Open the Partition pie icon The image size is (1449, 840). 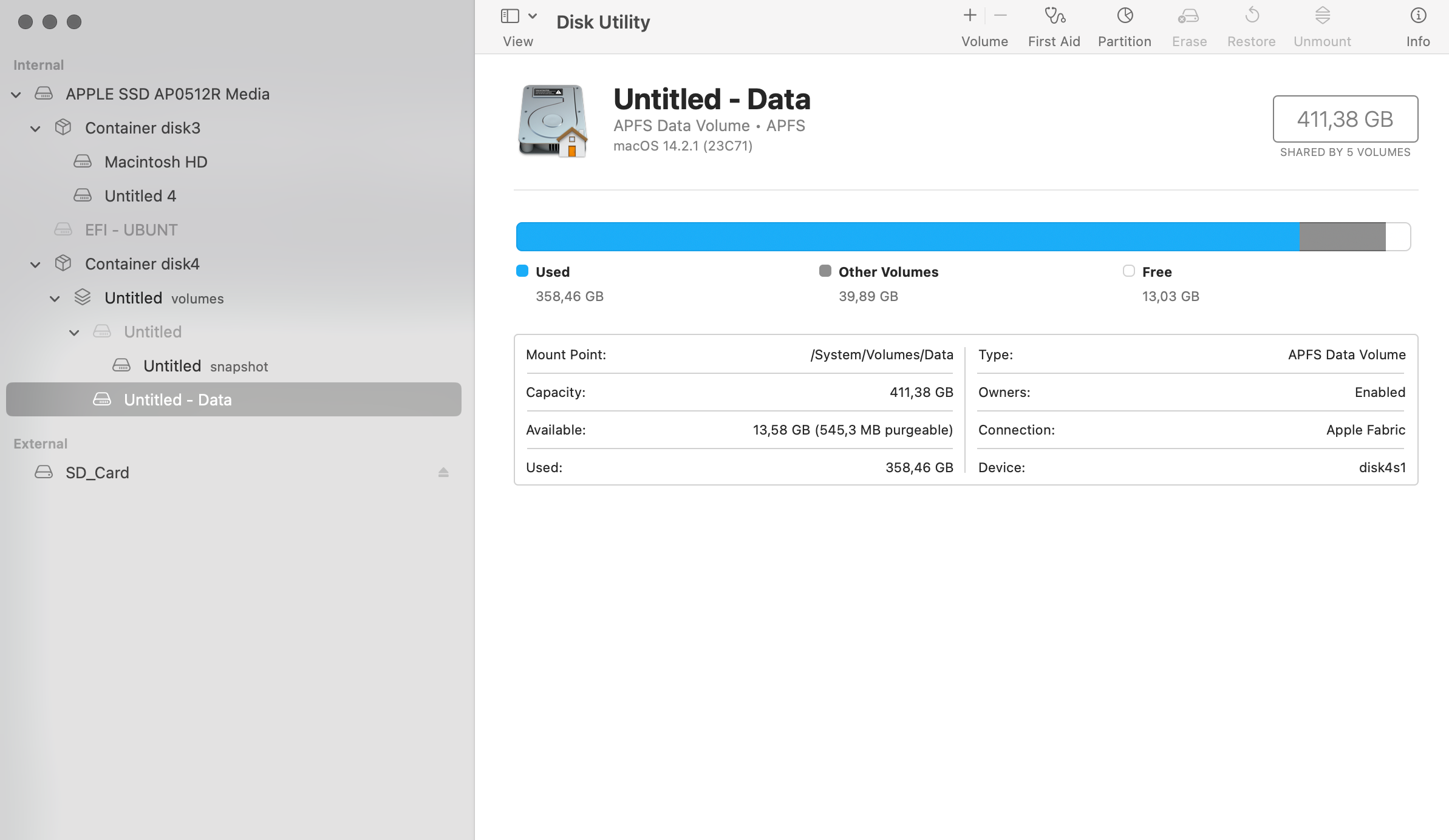(1125, 16)
